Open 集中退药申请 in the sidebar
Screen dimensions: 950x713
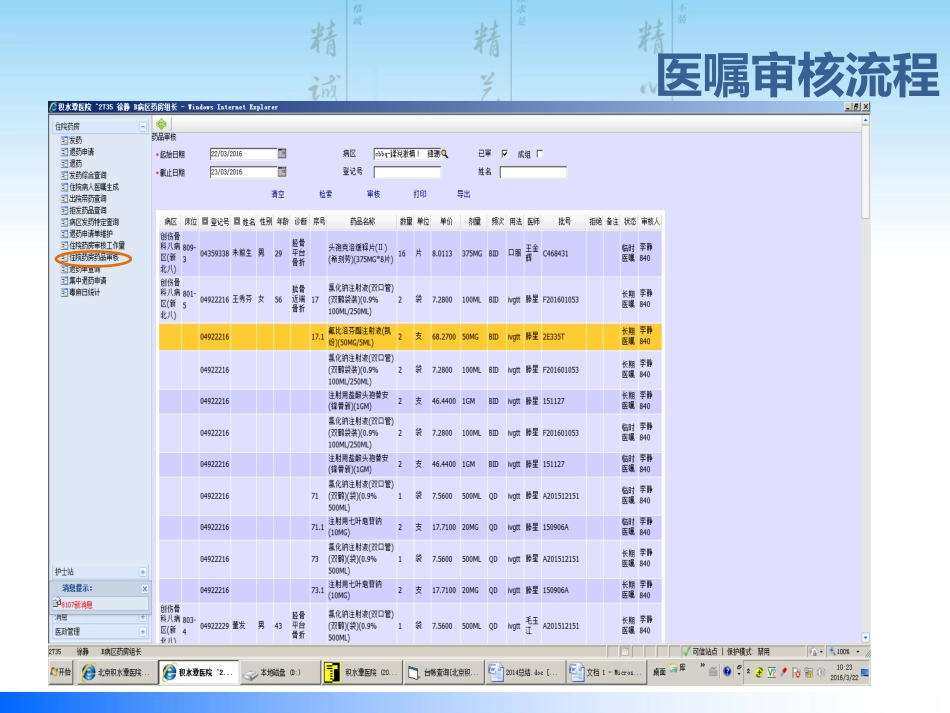pyautogui.click(x=87, y=280)
